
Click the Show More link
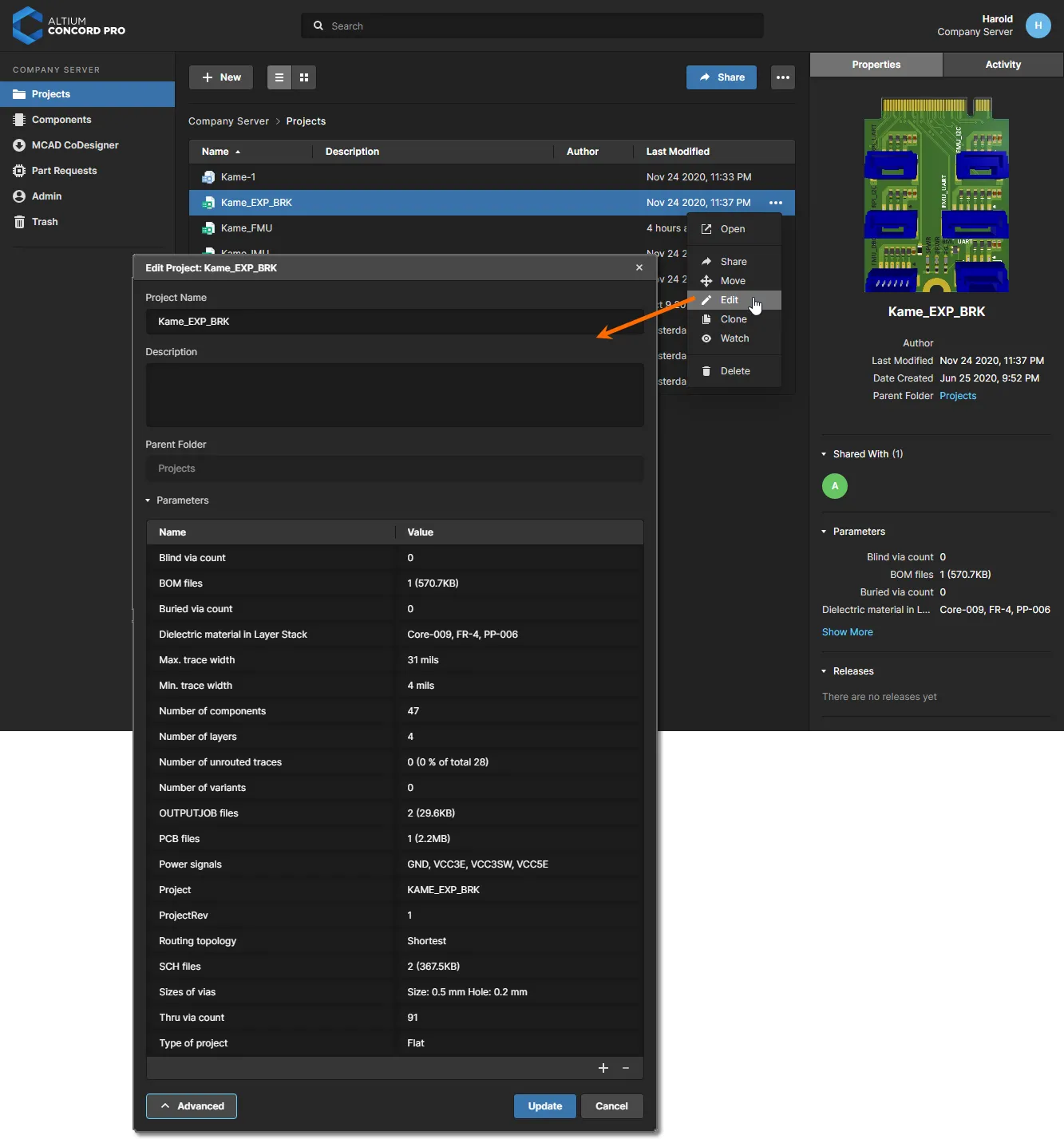click(x=848, y=632)
